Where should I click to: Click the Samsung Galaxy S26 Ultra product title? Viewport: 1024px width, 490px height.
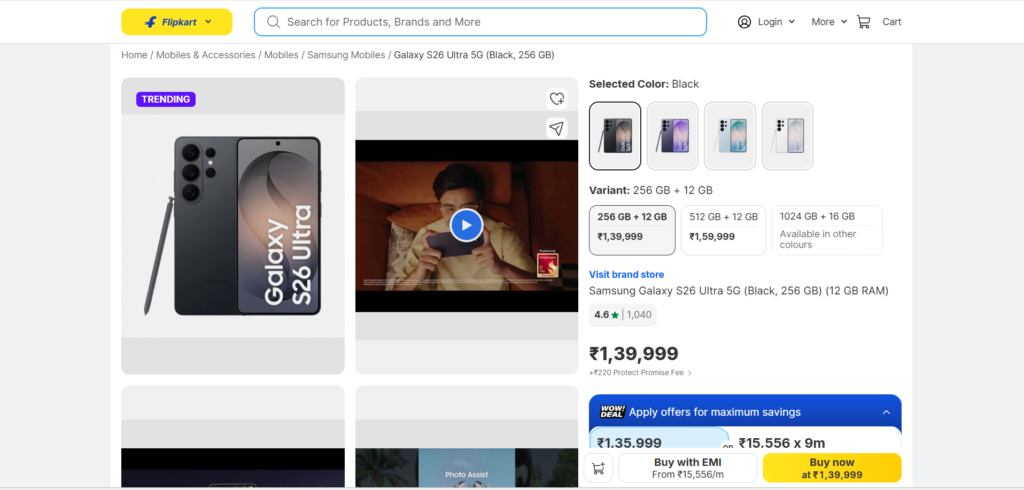coord(739,291)
